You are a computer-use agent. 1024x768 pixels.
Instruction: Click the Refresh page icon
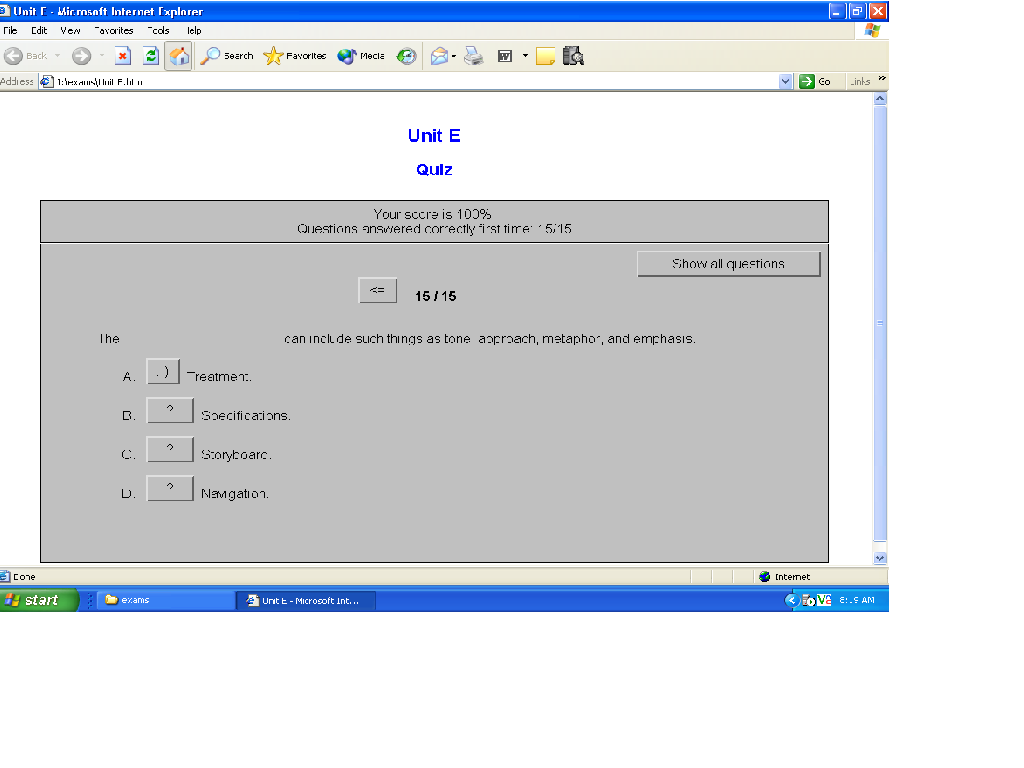click(x=151, y=56)
